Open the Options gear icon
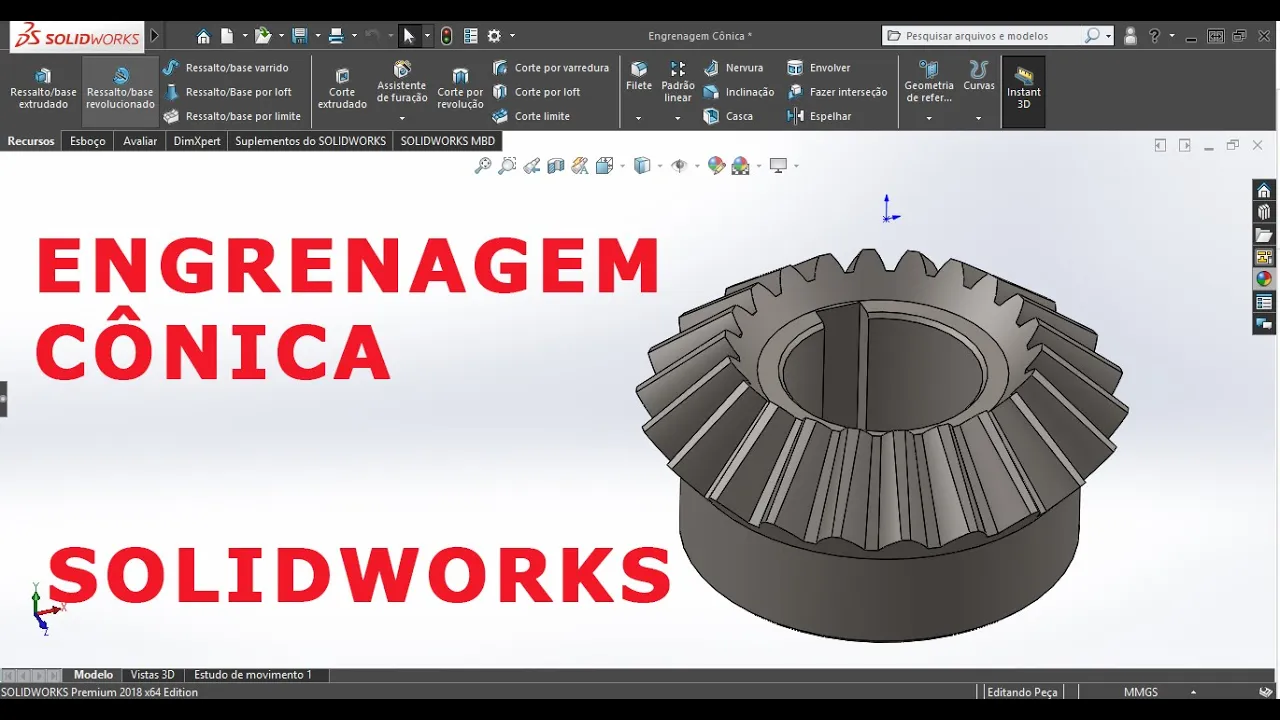 (494, 36)
